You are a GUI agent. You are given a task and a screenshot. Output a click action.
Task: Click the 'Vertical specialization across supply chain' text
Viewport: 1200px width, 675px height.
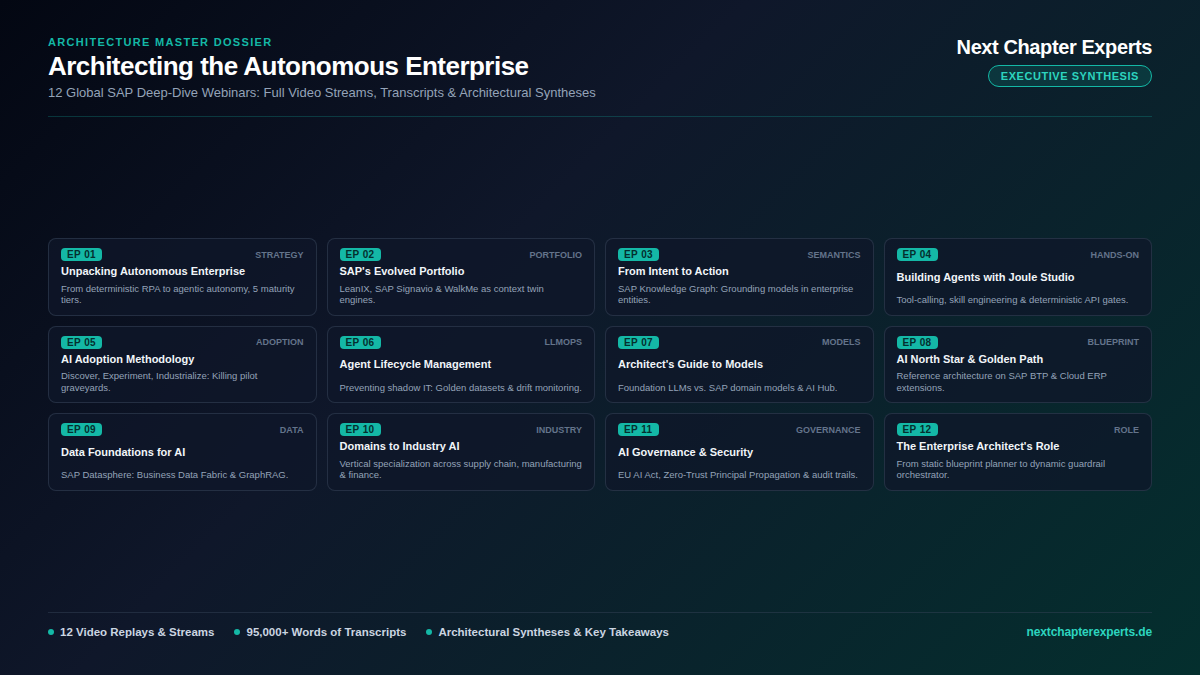pyautogui.click(x=460, y=469)
